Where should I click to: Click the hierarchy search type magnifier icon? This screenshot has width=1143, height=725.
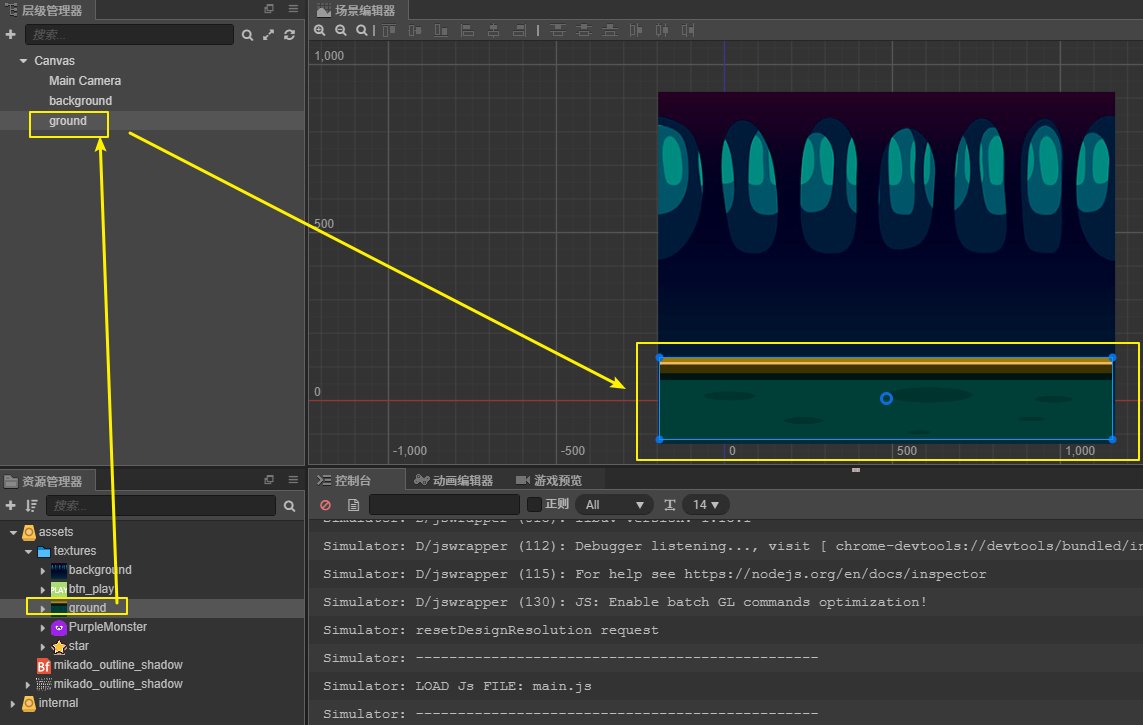[248, 35]
